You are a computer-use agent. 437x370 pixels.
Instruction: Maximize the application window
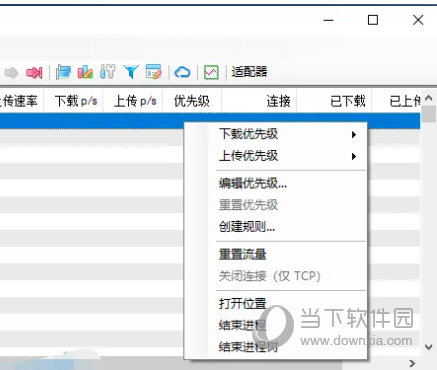pyautogui.click(x=373, y=20)
